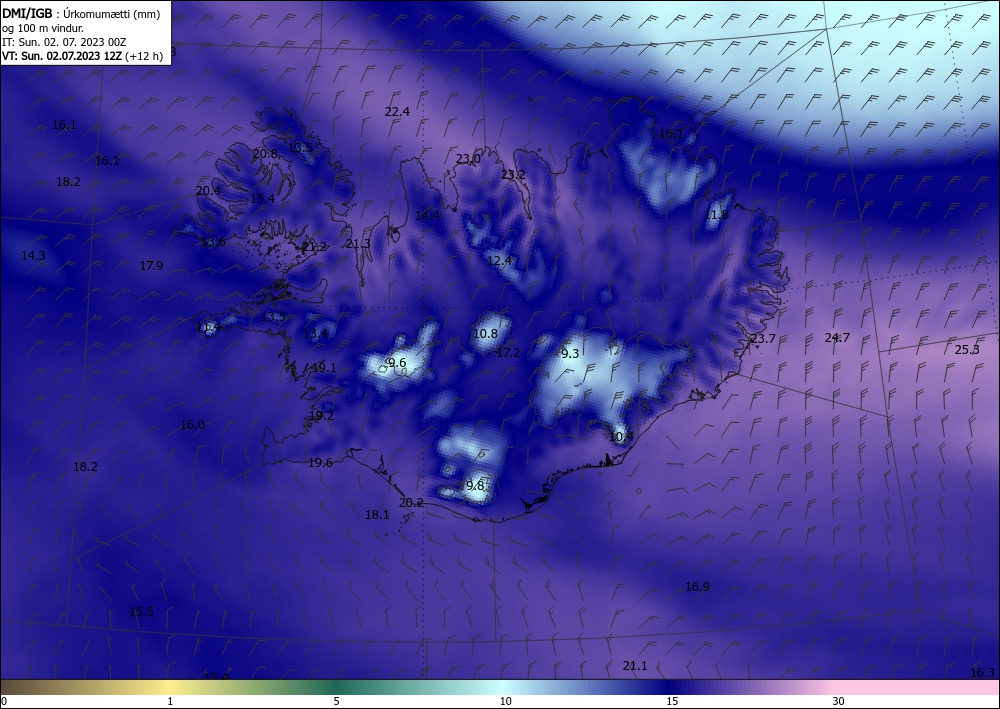Click the 25.3 value label
The width and height of the screenshot is (1000, 709).
click(x=967, y=349)
